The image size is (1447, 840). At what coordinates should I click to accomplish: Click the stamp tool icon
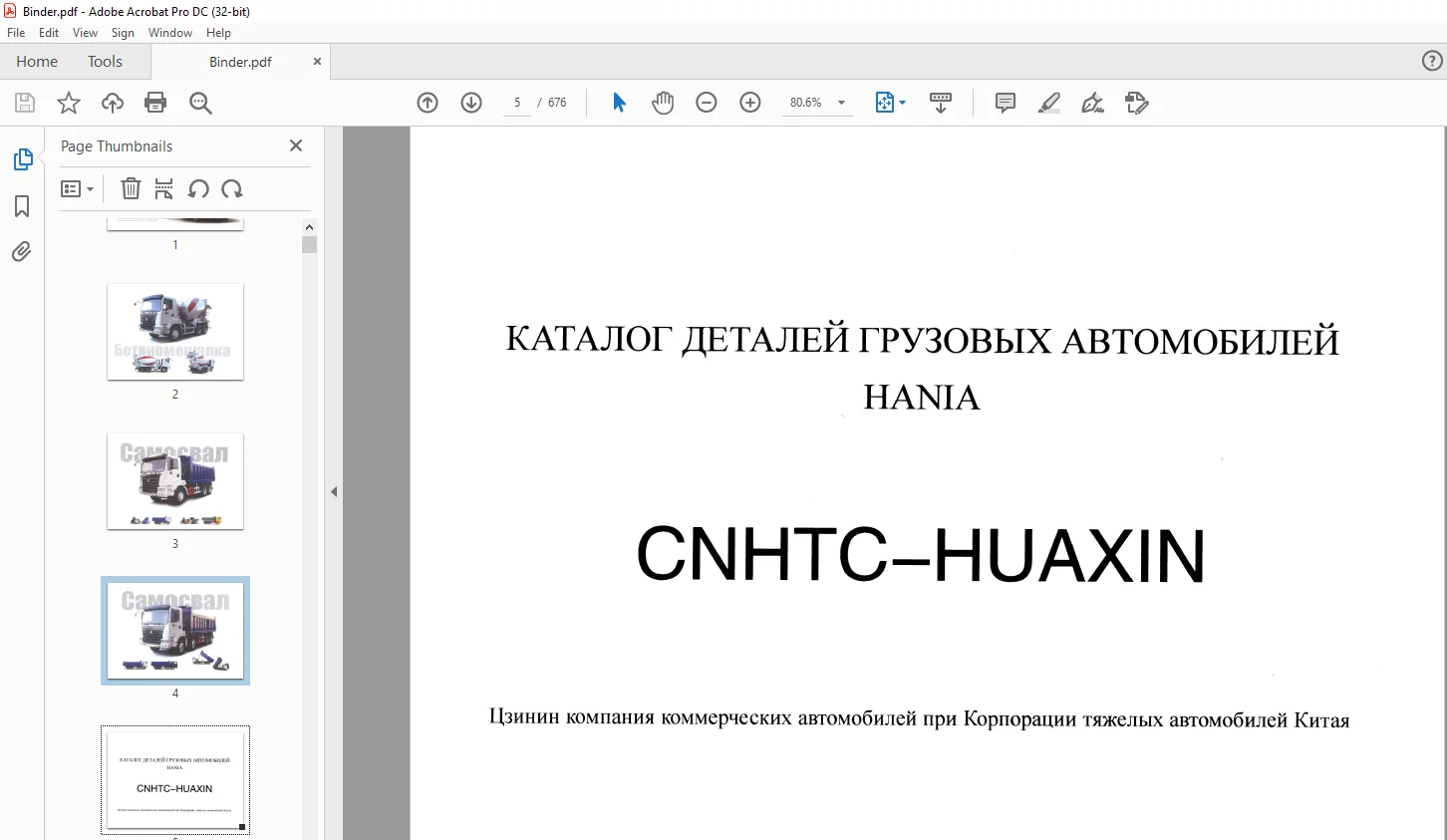(x=1137, y=103)
